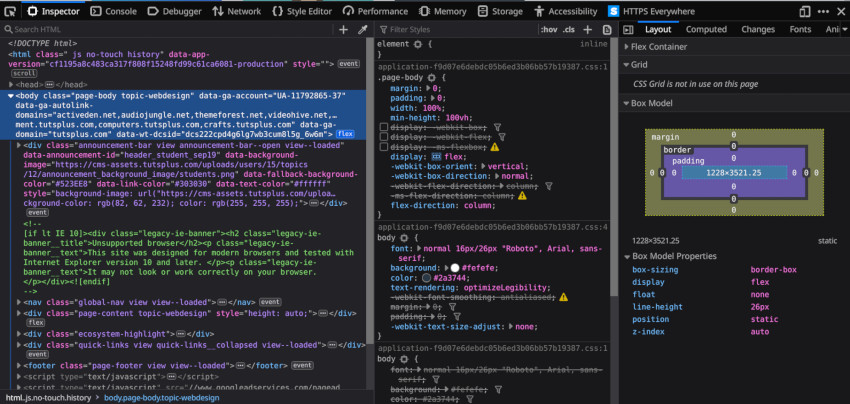
Task: Open DevTools more options menu
Action: (x=821, y=11)
